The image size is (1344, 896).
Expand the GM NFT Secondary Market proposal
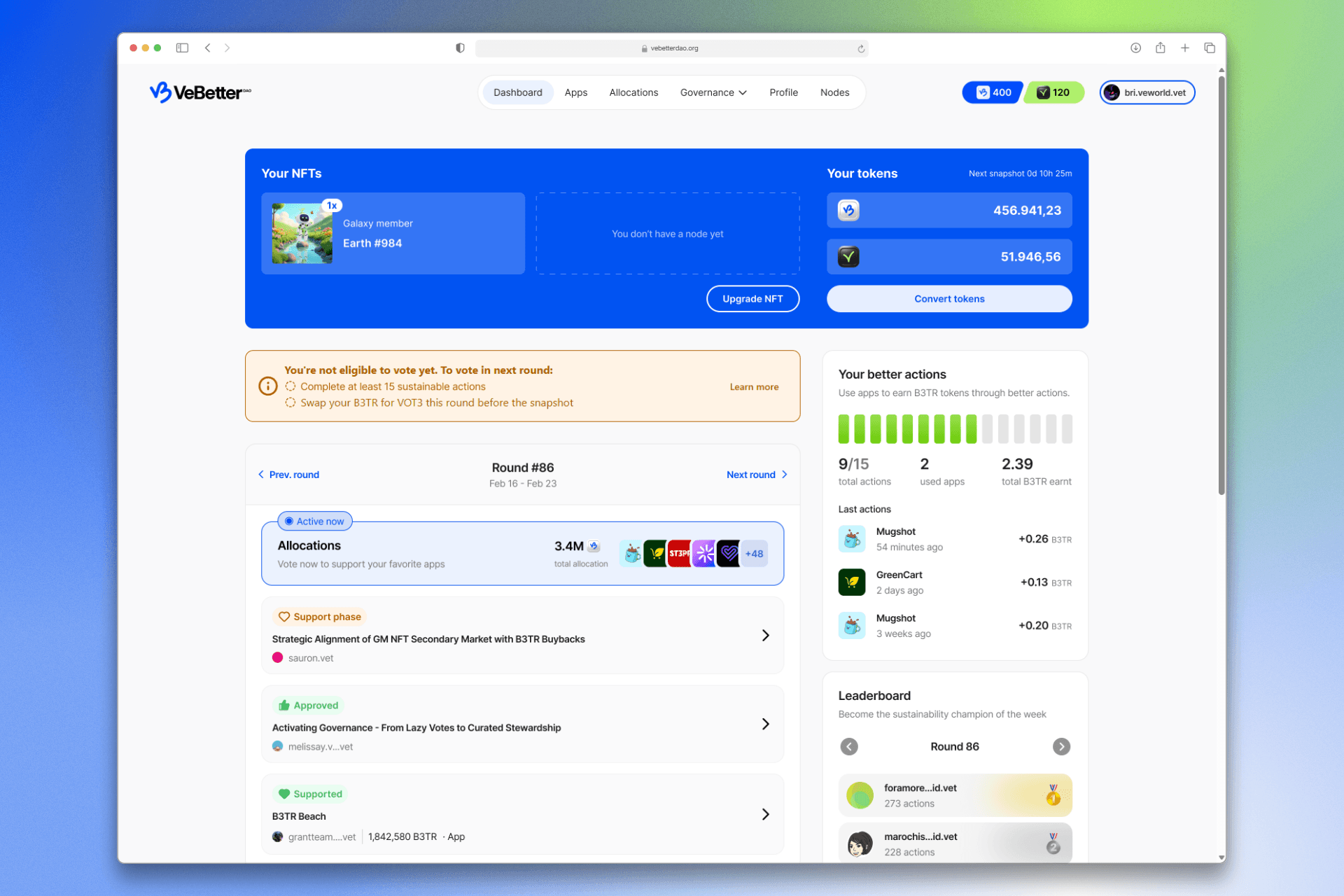[x=765, y=636]
